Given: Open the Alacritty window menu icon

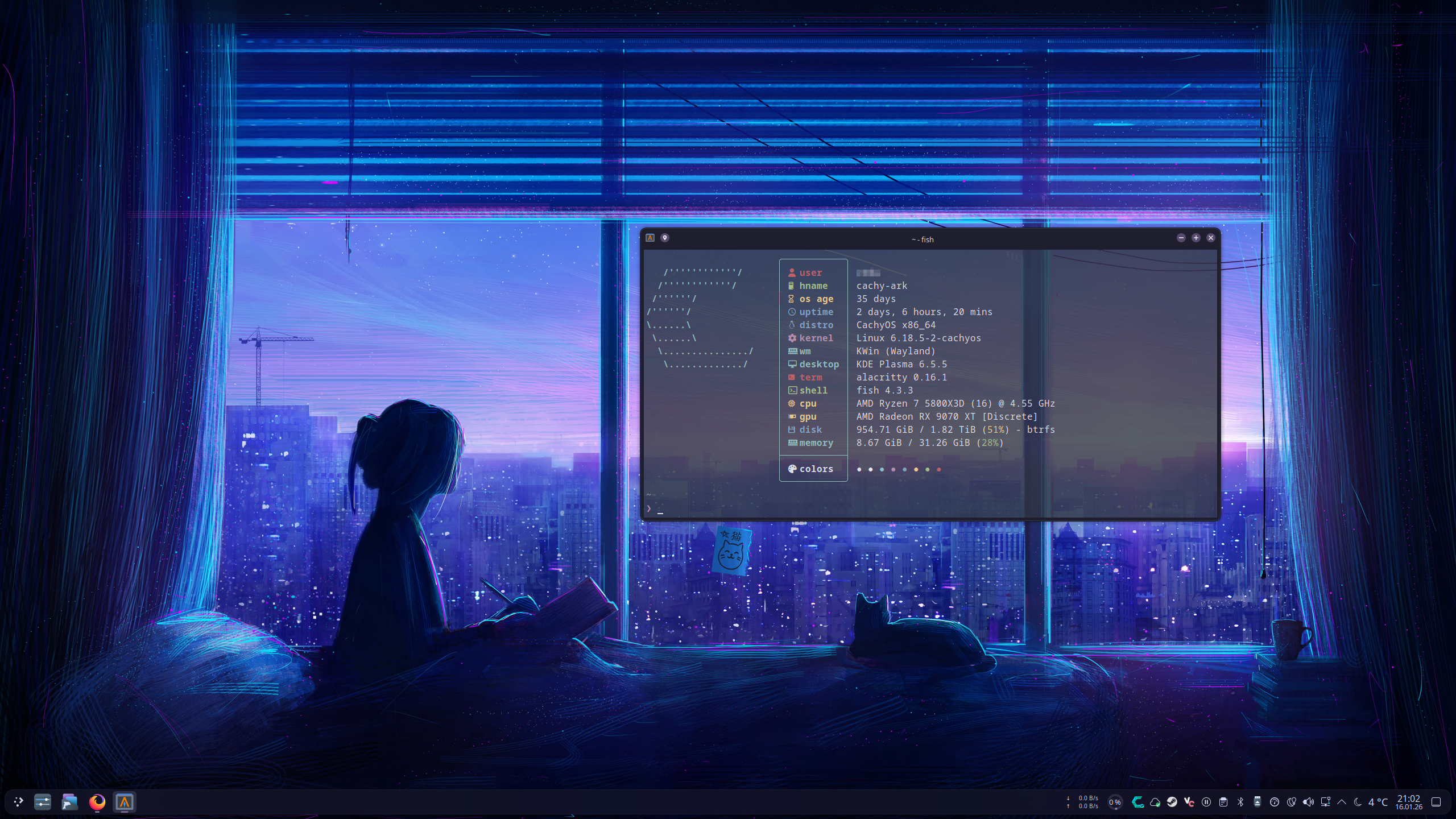Looking at the screenshot, I should point(650,238).
